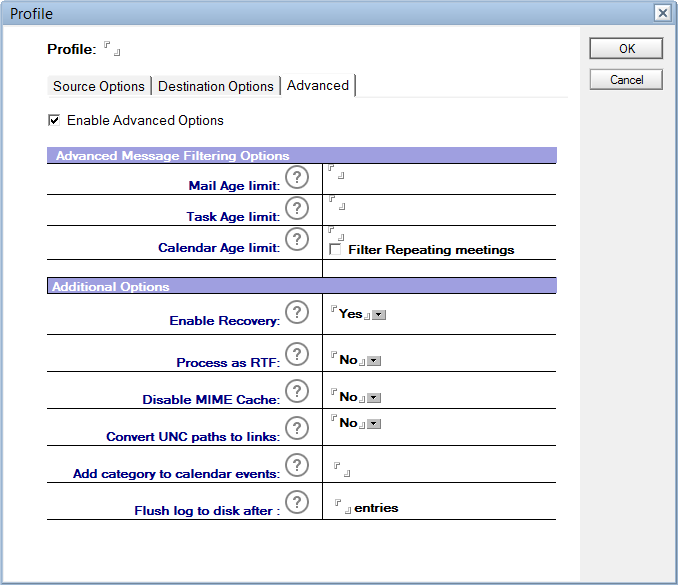The image size is (678, 585).
Task: Tick the Filter Repeating meetings checkbox
Action: (335, 249)
